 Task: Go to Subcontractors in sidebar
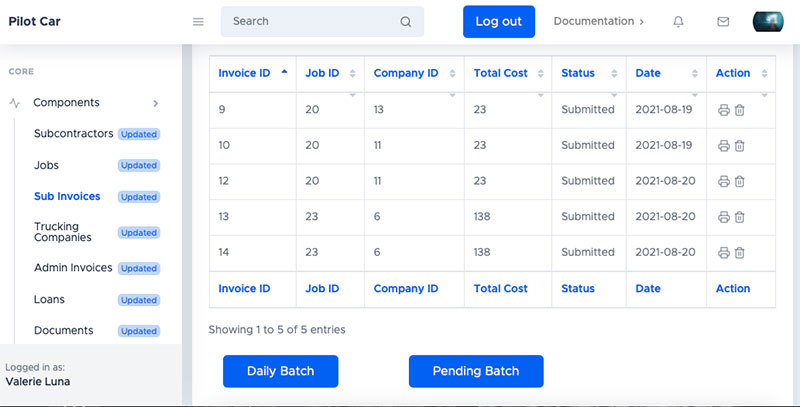[73, 134]
